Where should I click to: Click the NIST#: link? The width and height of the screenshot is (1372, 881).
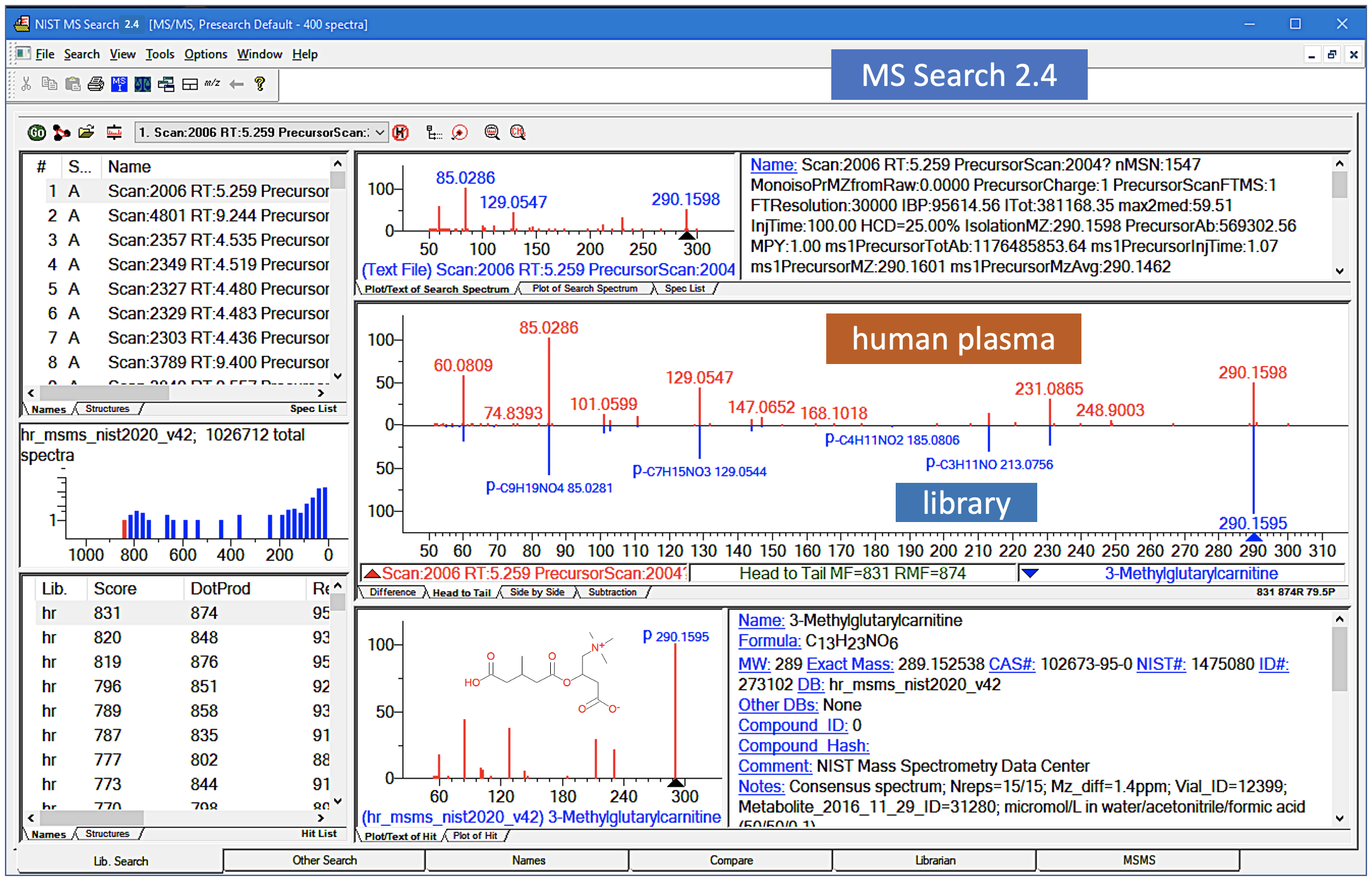[x=1161, y=664]
